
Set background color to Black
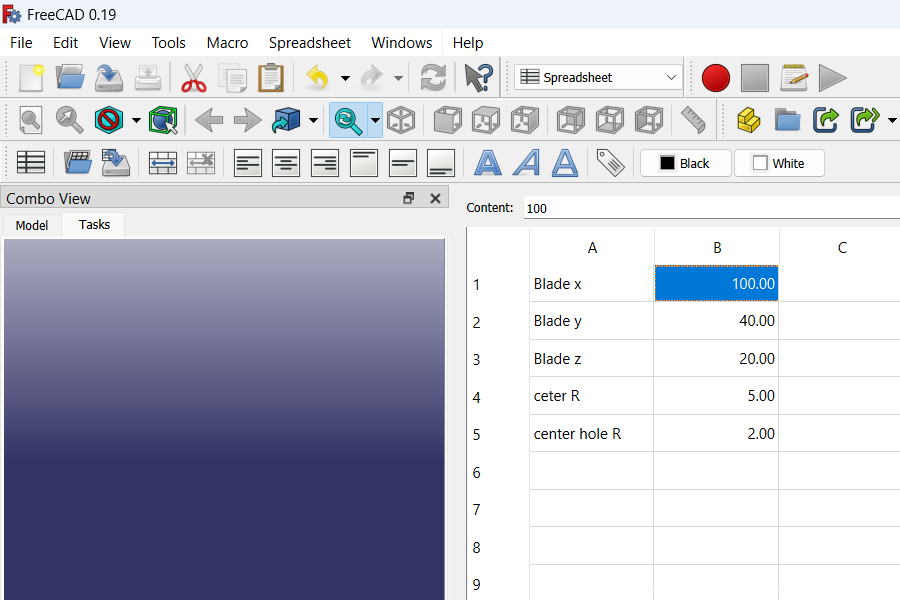[x=685, y=162]
